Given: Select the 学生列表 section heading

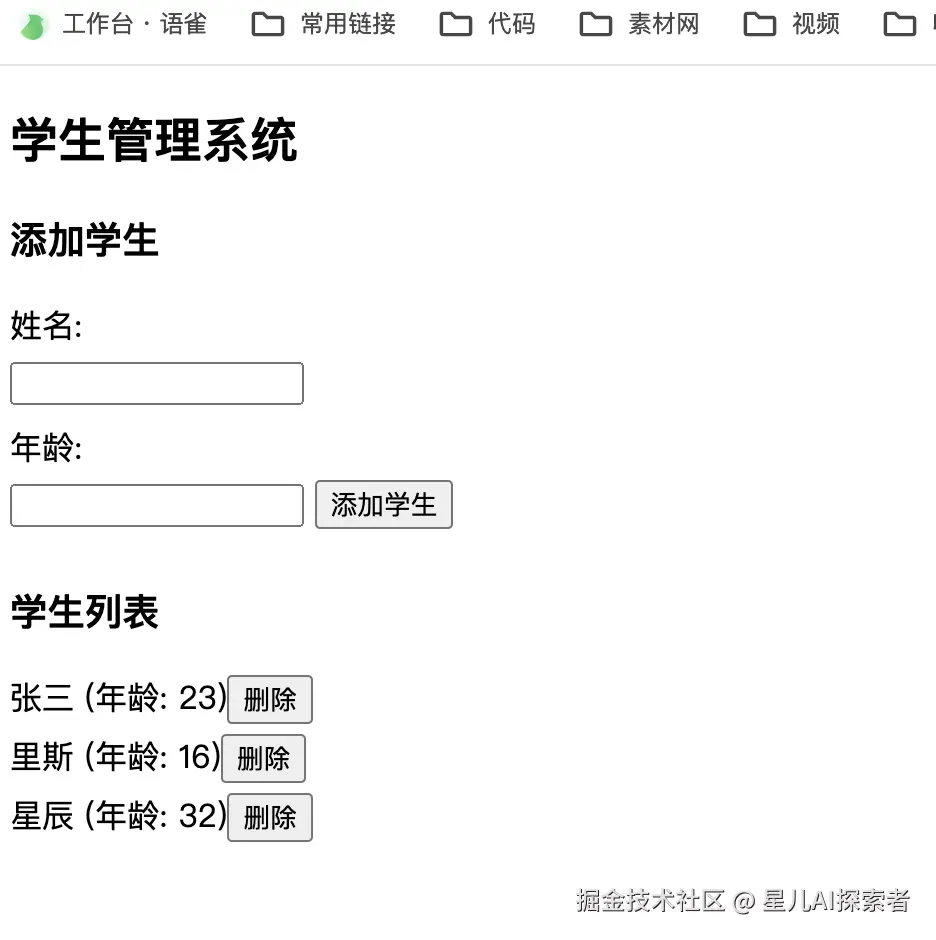Looking at the screenshot, I should (x=83, y=613).
